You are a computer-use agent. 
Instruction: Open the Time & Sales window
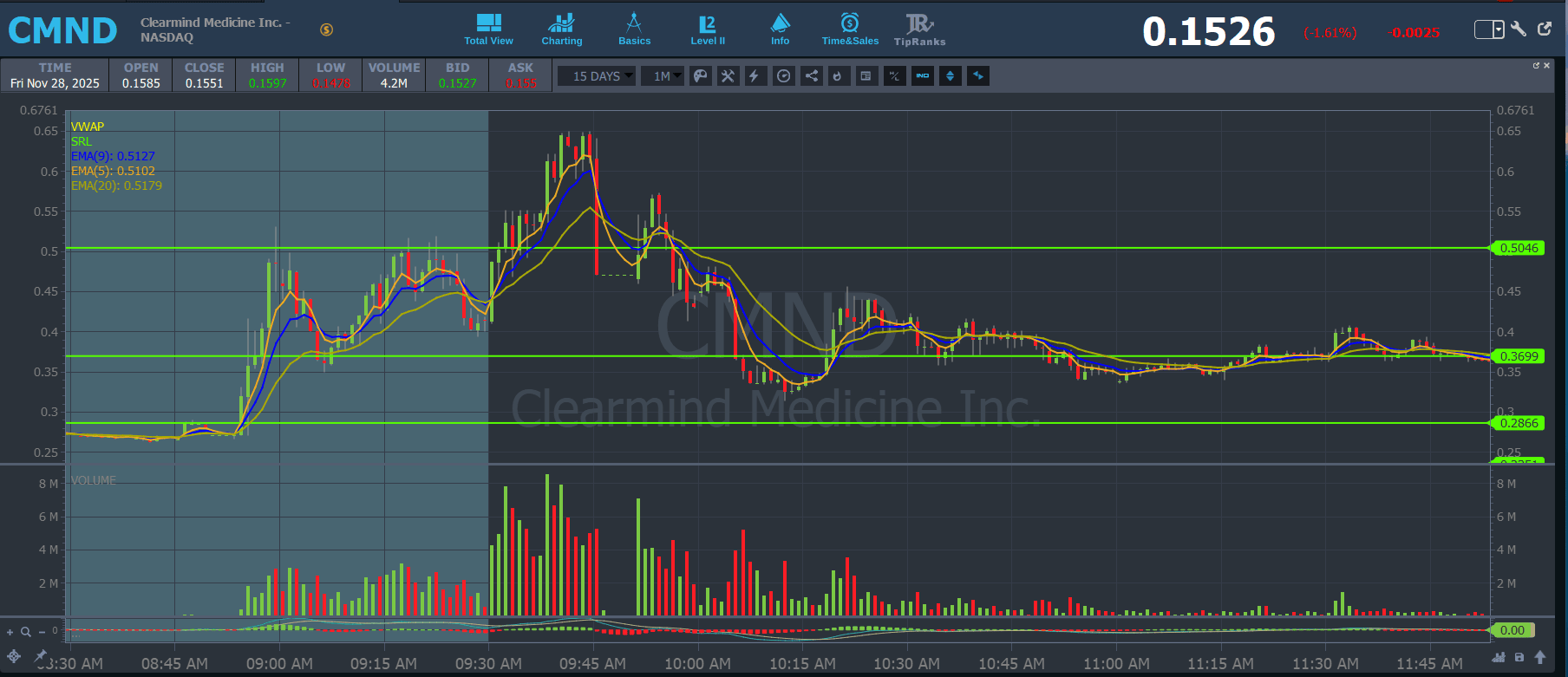(850, 29)
